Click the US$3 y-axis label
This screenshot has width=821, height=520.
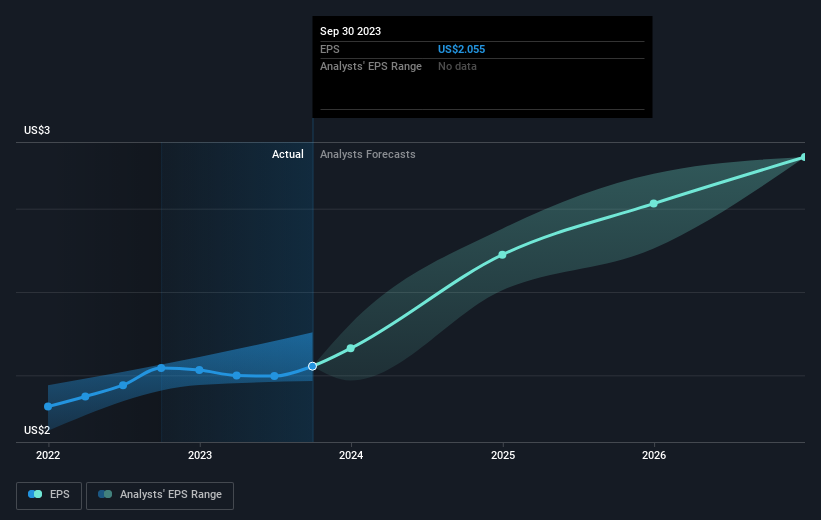[x=38, y=131]
